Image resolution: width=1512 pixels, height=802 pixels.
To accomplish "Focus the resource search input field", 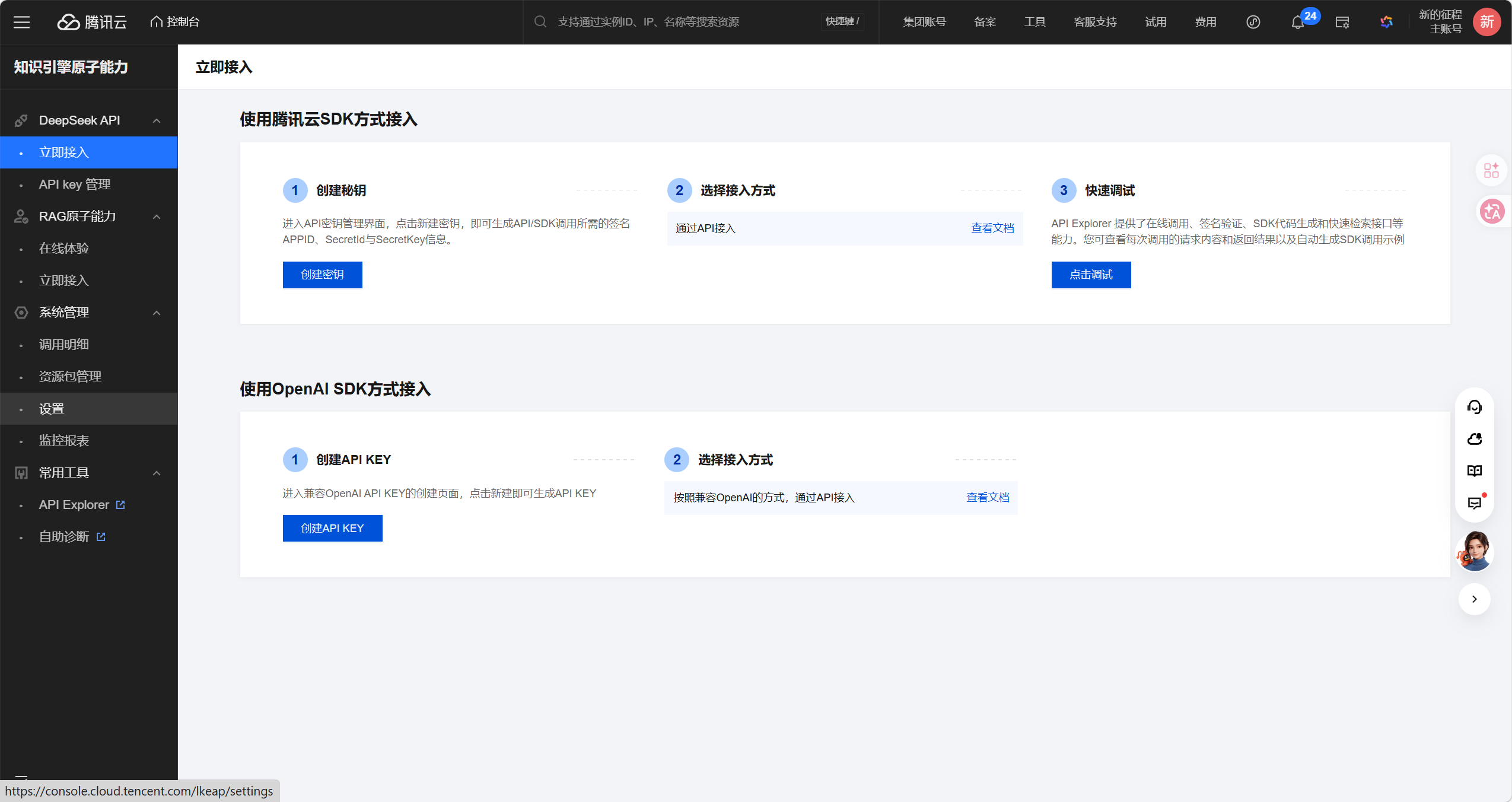I will (682, 22).
